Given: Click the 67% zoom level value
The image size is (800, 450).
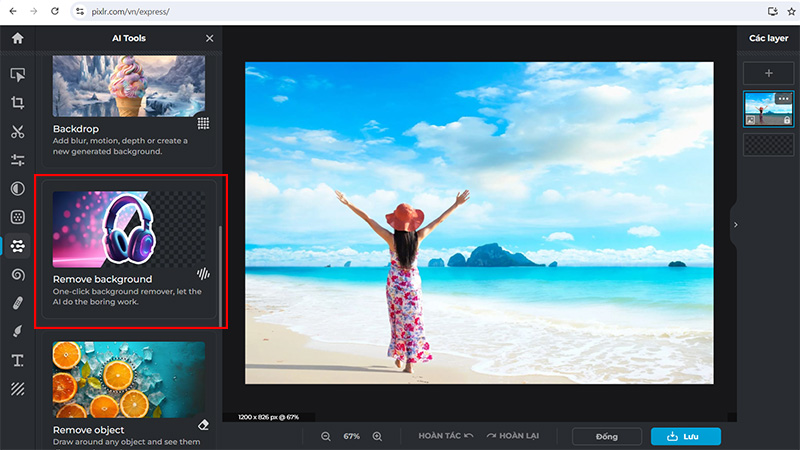Looking at the screenshot, I should click(352, 436).
